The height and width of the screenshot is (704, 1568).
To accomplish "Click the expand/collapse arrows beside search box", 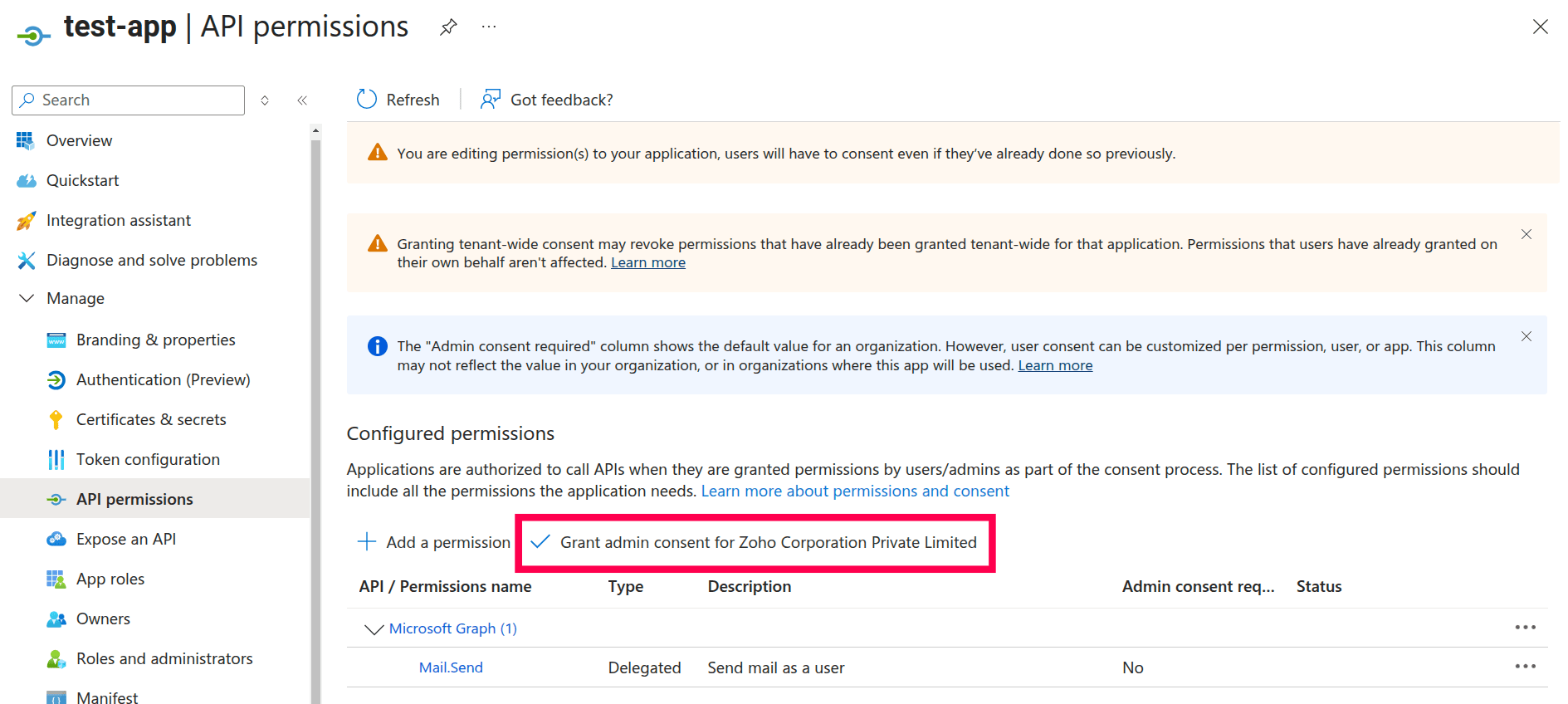I will point(265,100).
